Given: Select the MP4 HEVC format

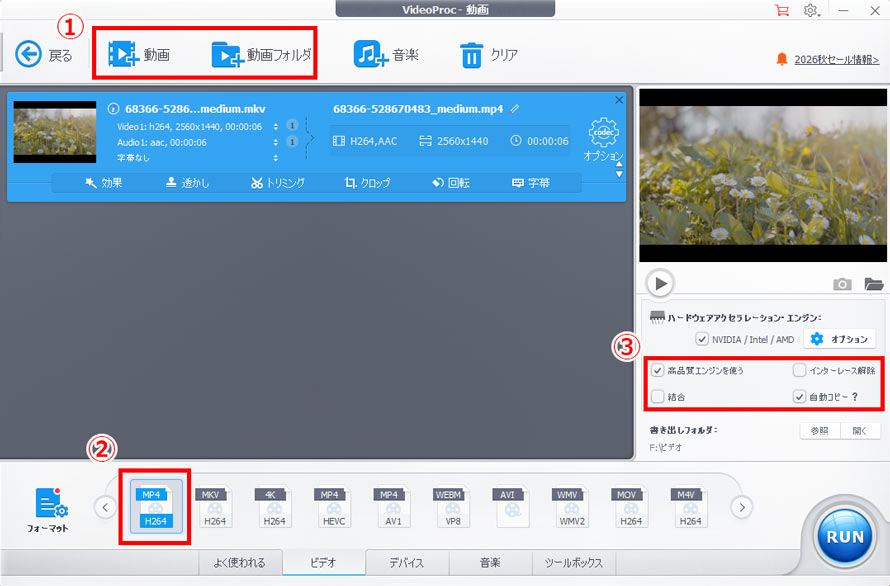Looking at the screenshot, I should coord(333,507).
